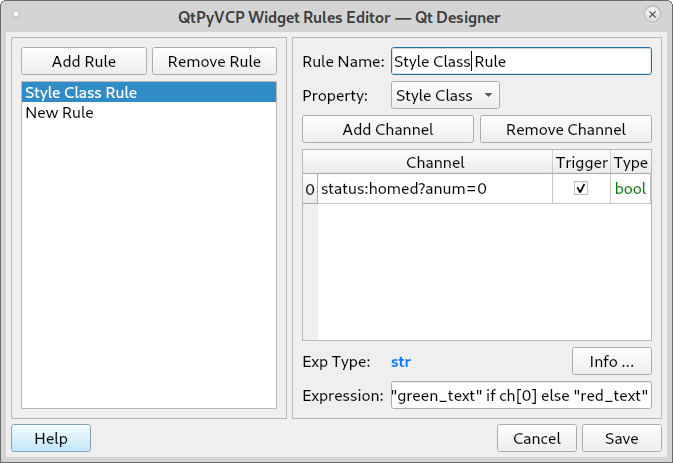The height and width of the screenshot is (463, 673).
Task: Close the Widget Rules Editor window
Action: point(652,15)
